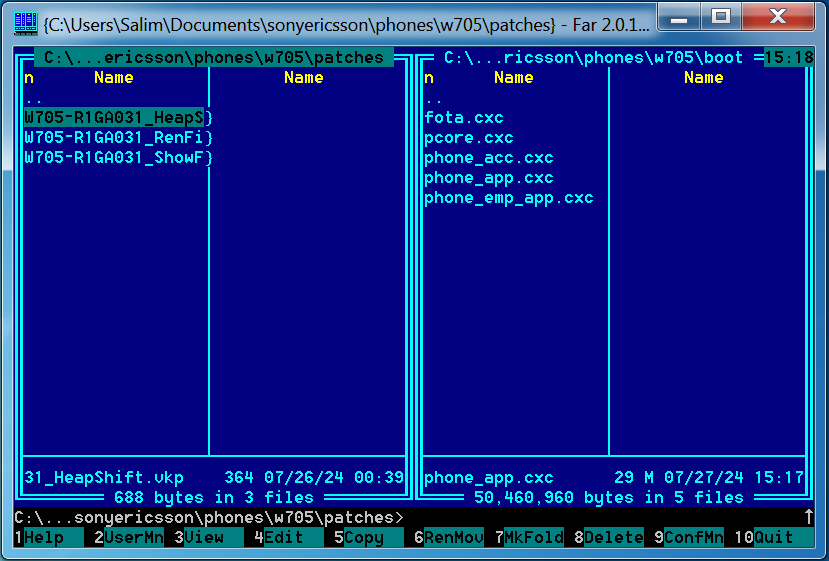Click the 8 Delete key bar button

pyautogui.click(x=609, y=538)
